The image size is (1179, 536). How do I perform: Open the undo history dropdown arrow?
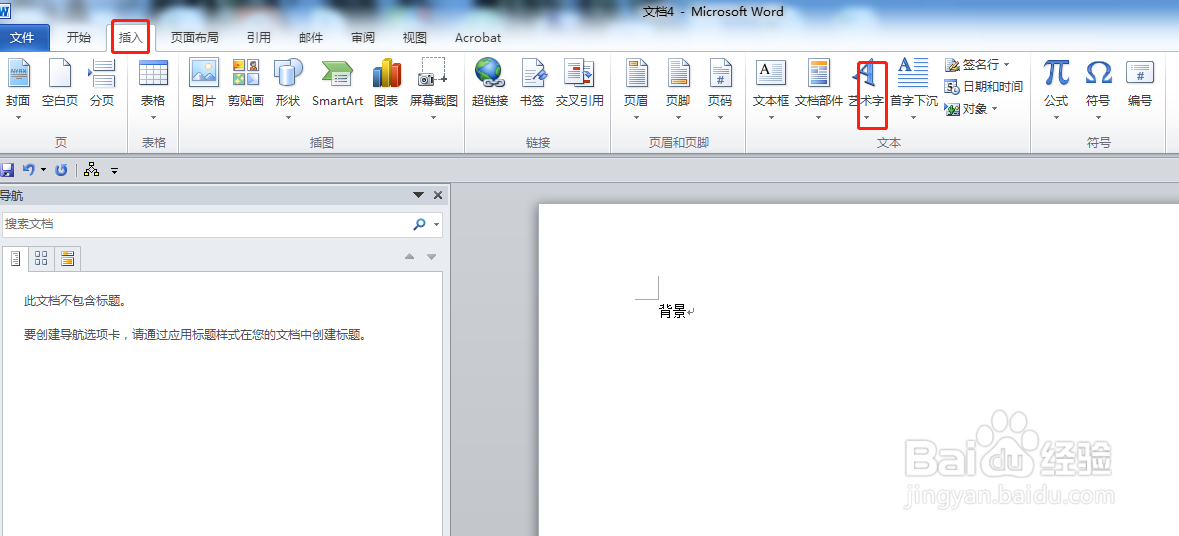44,170
